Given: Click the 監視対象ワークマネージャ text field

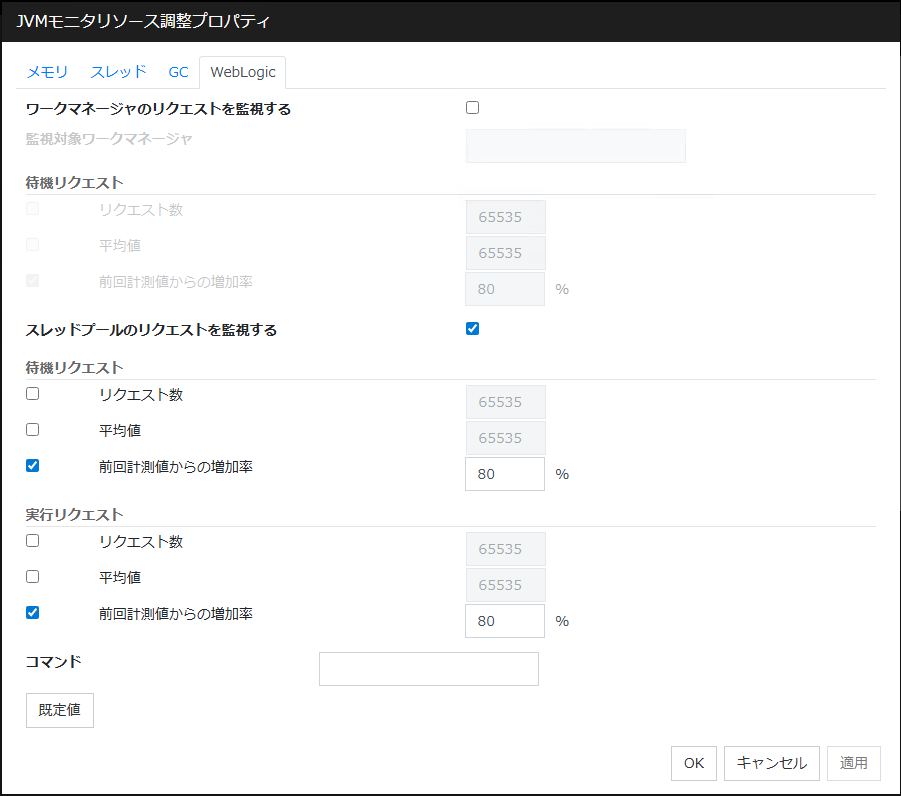Looking at the screenshot, I should click(x=575, y=145).
